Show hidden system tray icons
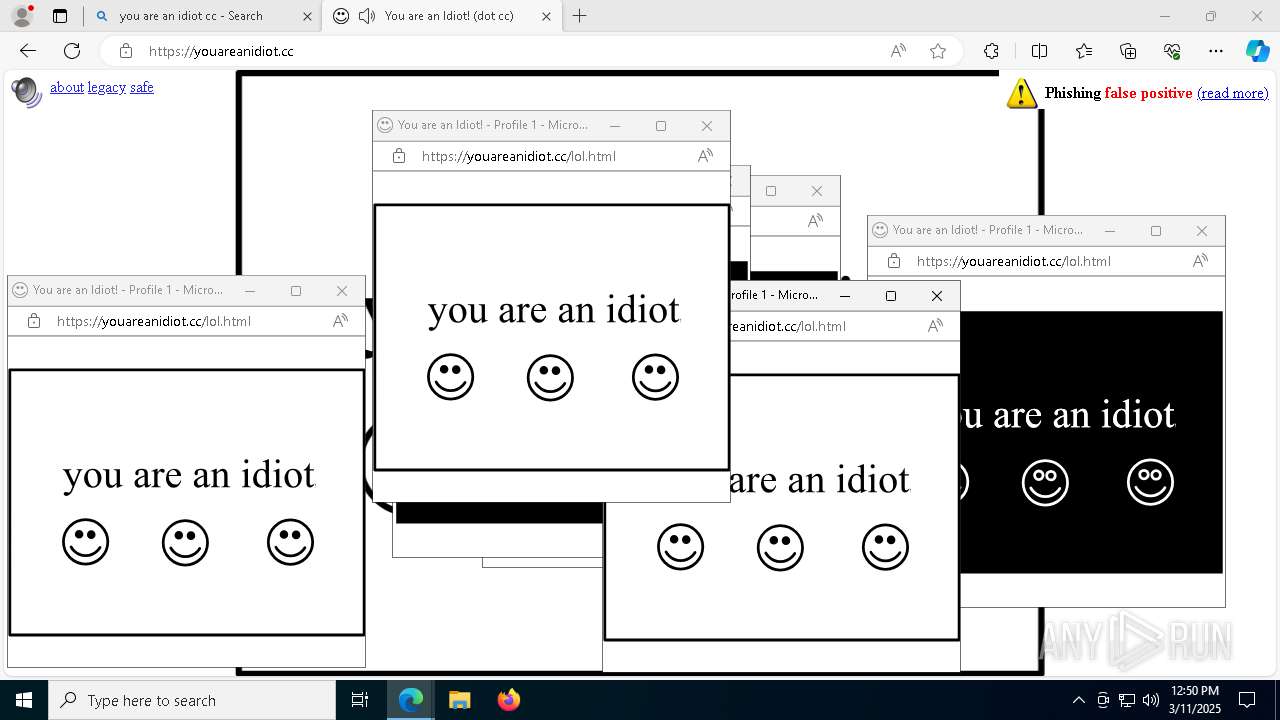This screenshot has height=720, width=1280. [x=1078, y=700]
